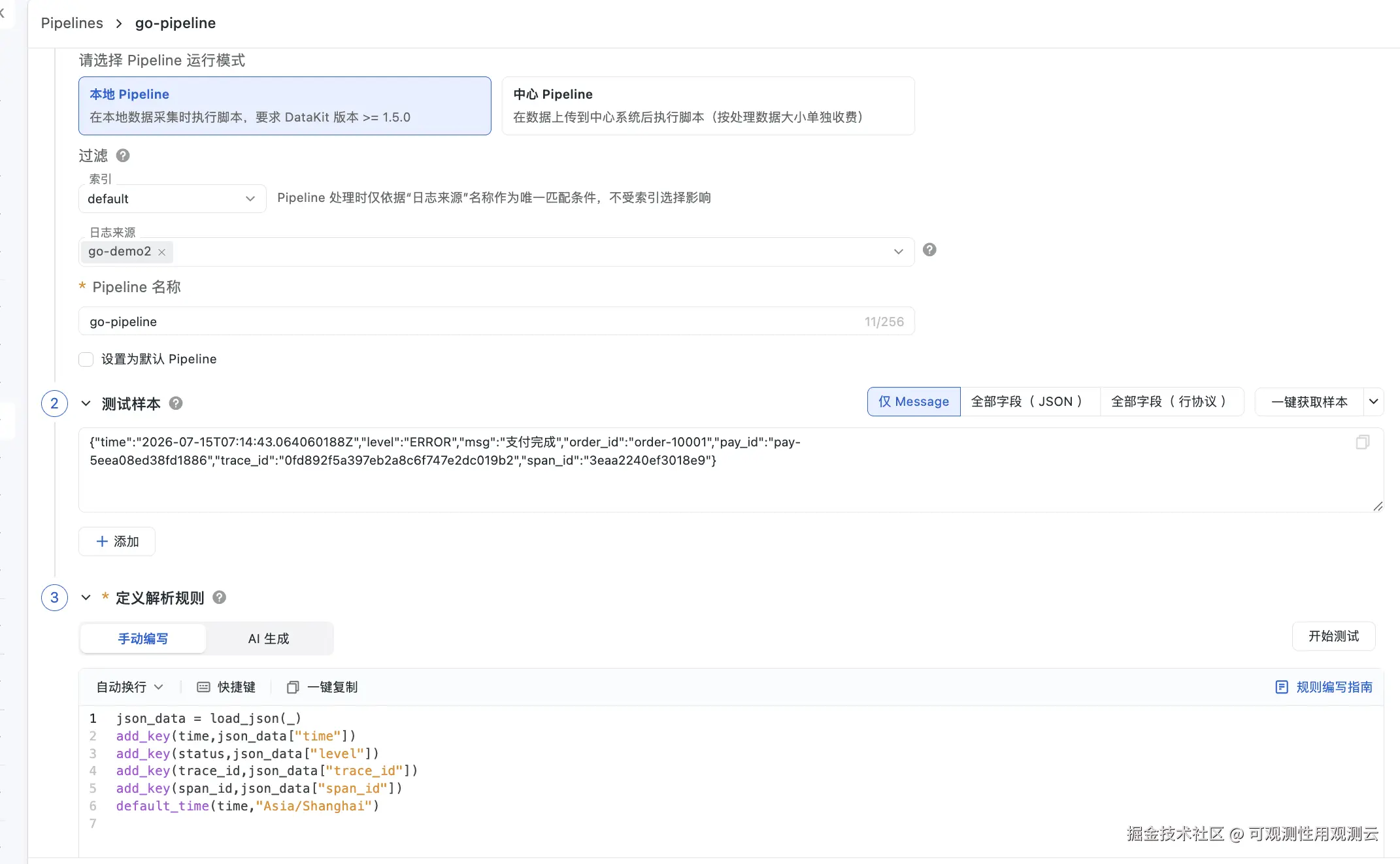Open the 一键获取样本 dropdown arrow

coord(1374,401)
